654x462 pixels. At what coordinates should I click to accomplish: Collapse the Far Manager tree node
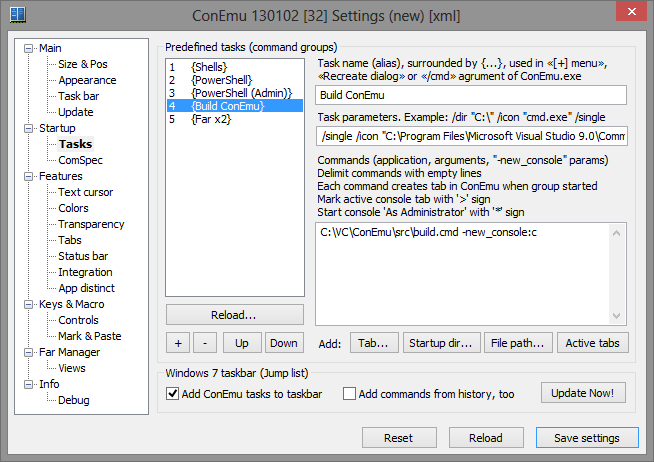click(x=28, y=352)
